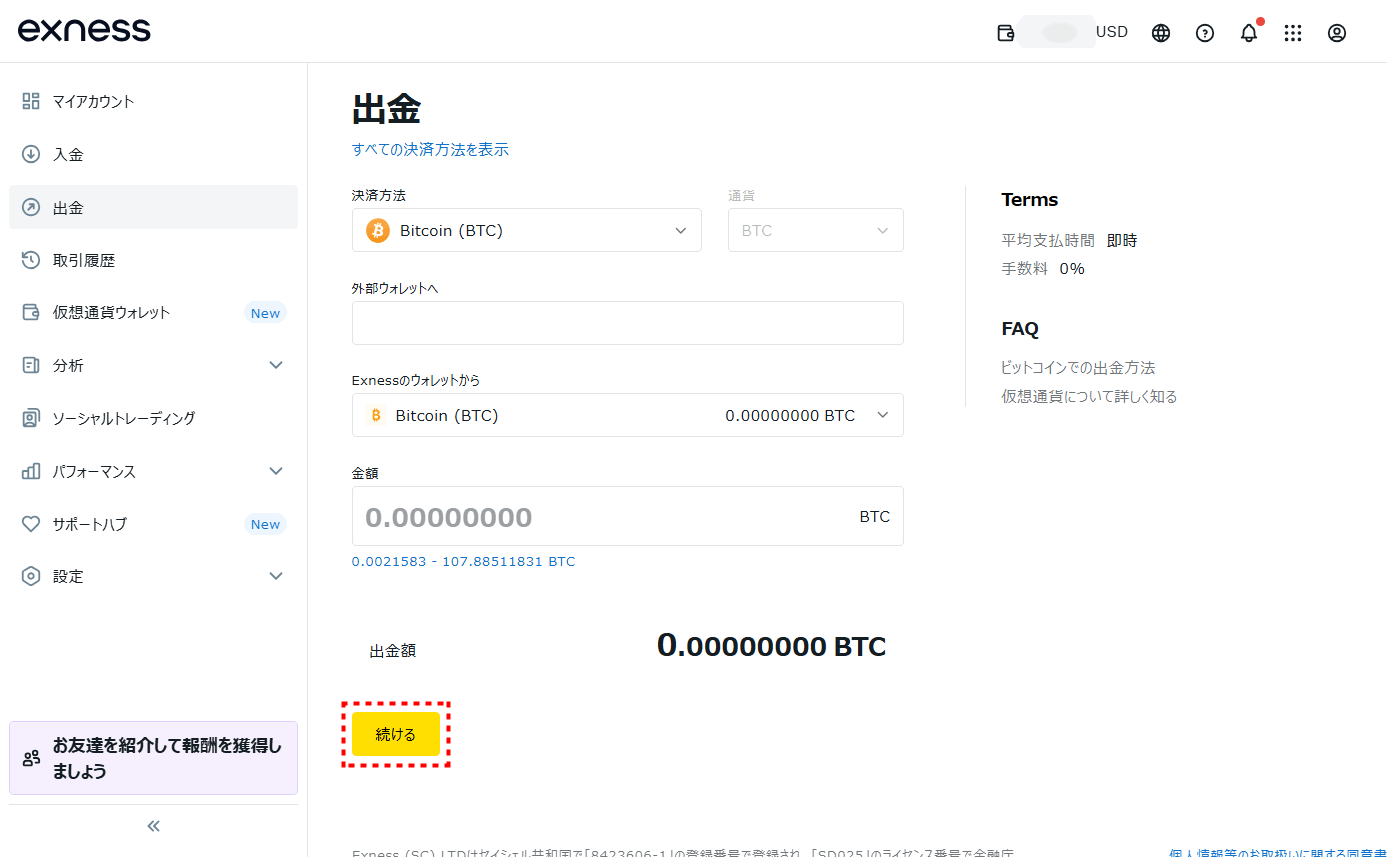Click the 続ける button
The image size is (1387, 857).
click(x=396, y=734)
